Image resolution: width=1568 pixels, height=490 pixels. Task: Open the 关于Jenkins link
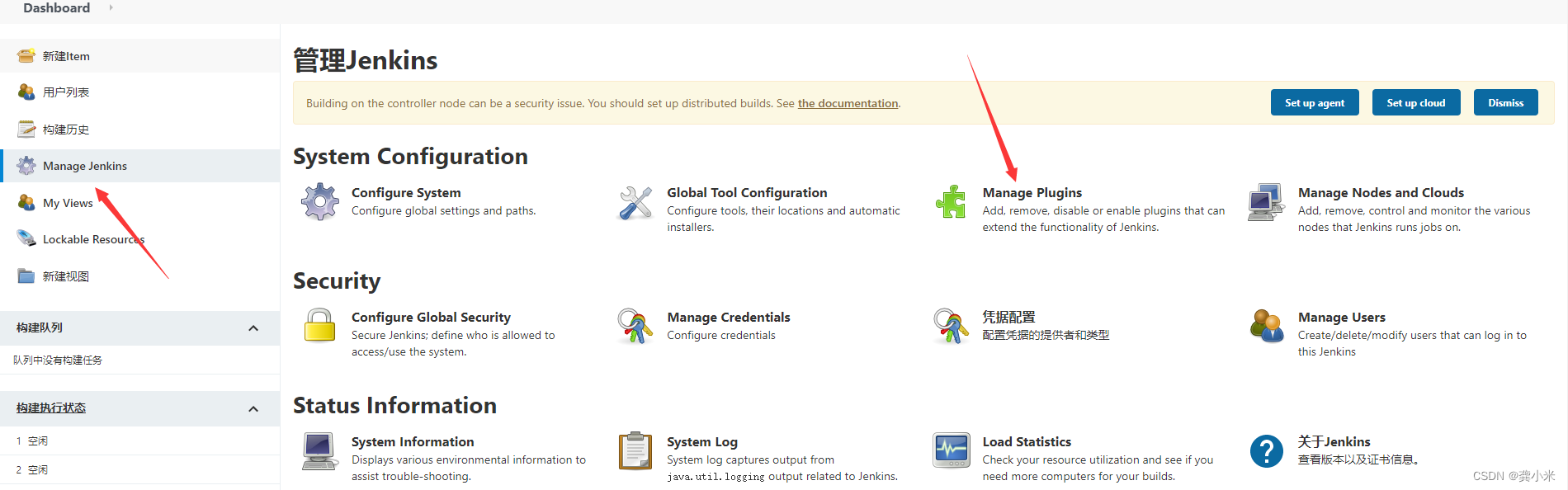click(x=1334, y=441)
